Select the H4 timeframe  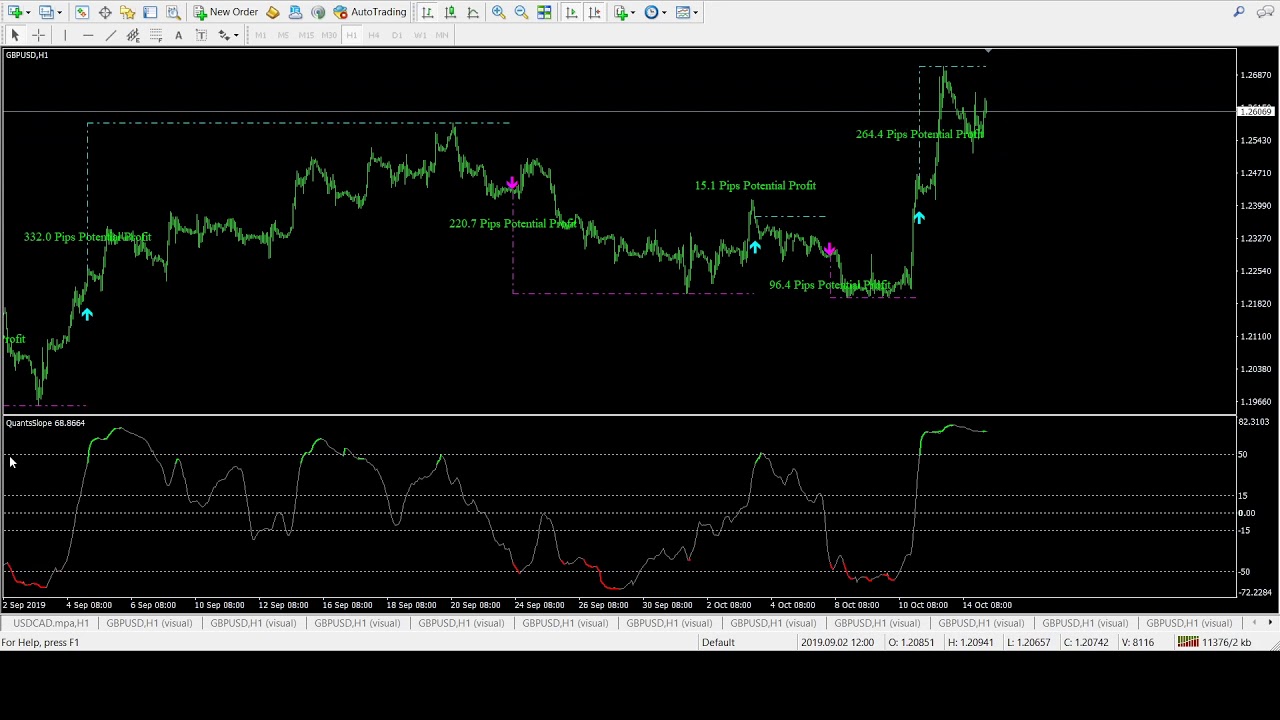(x=374, y=35)
